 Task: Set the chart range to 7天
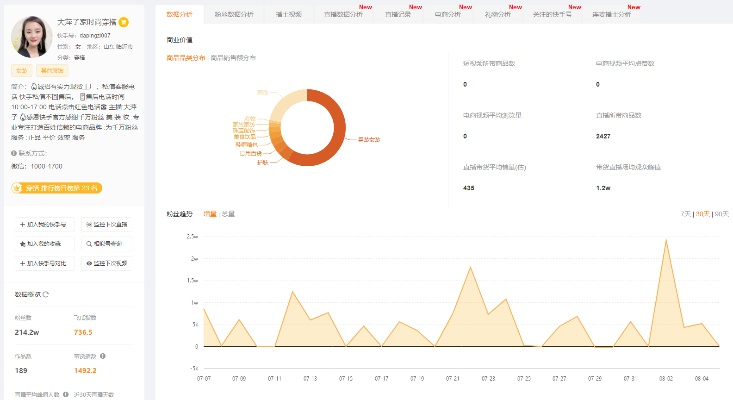[685, 214]
